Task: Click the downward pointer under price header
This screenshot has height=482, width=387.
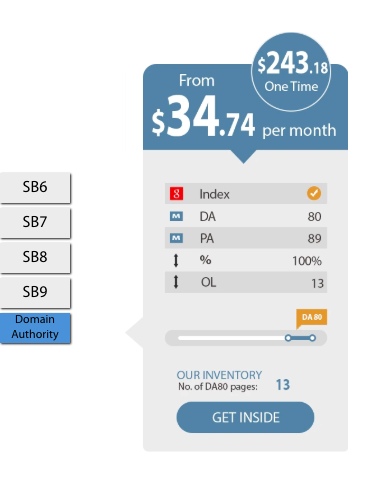Action: tap(243, 157)
